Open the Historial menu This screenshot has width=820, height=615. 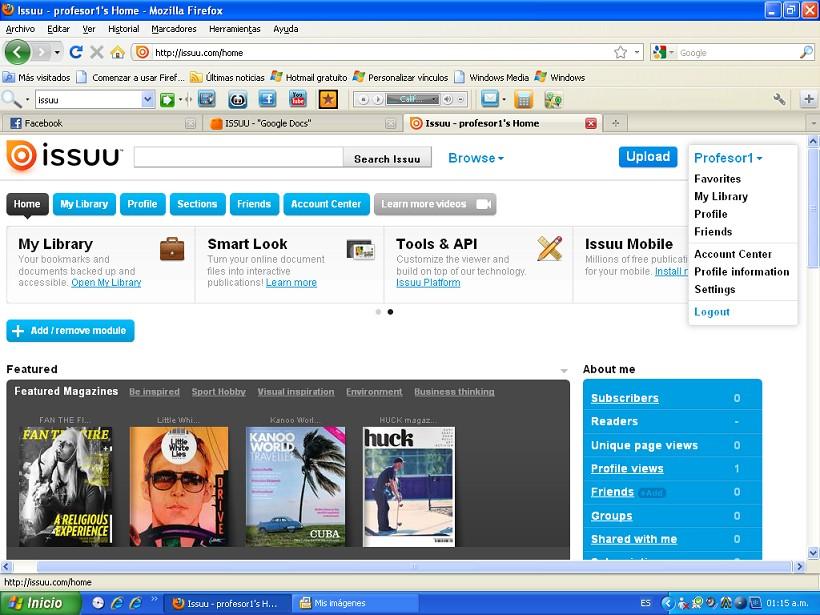[123, 29]
